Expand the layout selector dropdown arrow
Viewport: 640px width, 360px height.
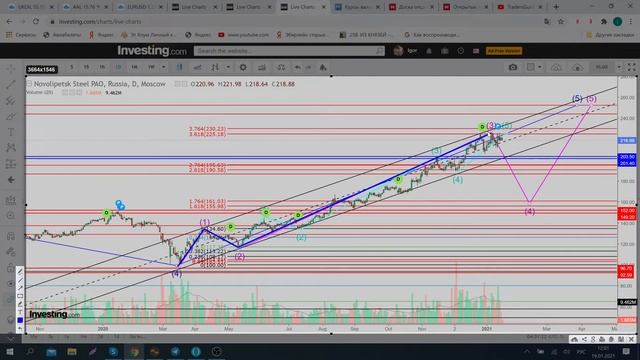pyautogui.click(x=540, y=67)
